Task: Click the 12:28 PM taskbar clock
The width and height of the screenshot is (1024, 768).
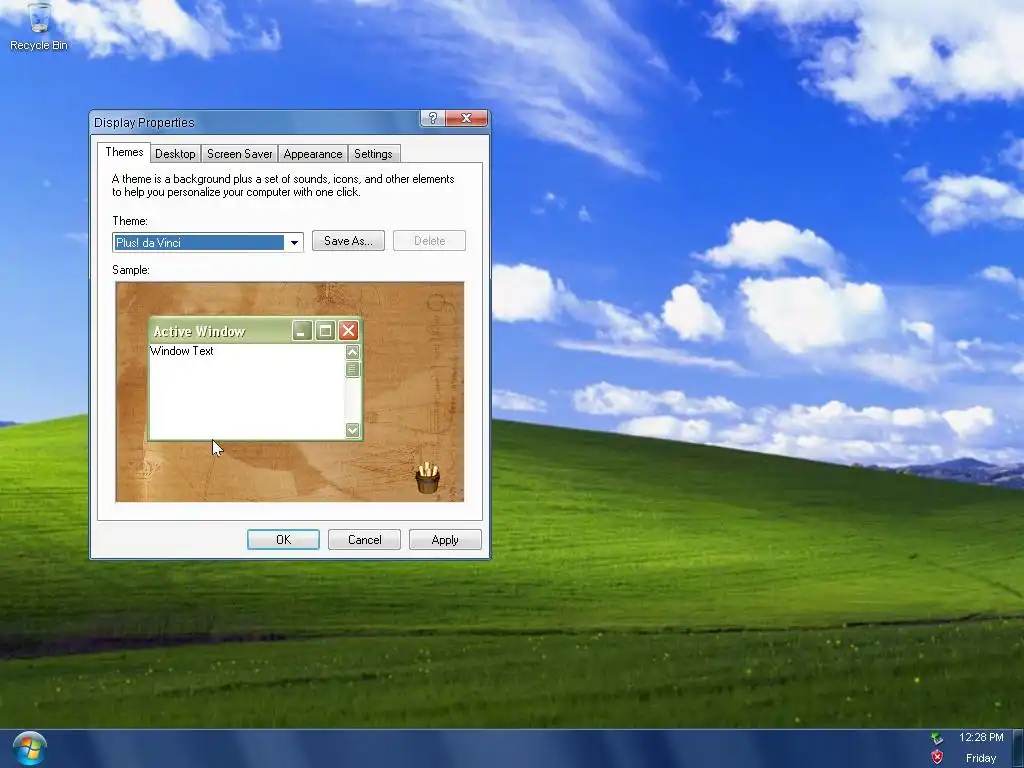Action: (x=981, y=737)
